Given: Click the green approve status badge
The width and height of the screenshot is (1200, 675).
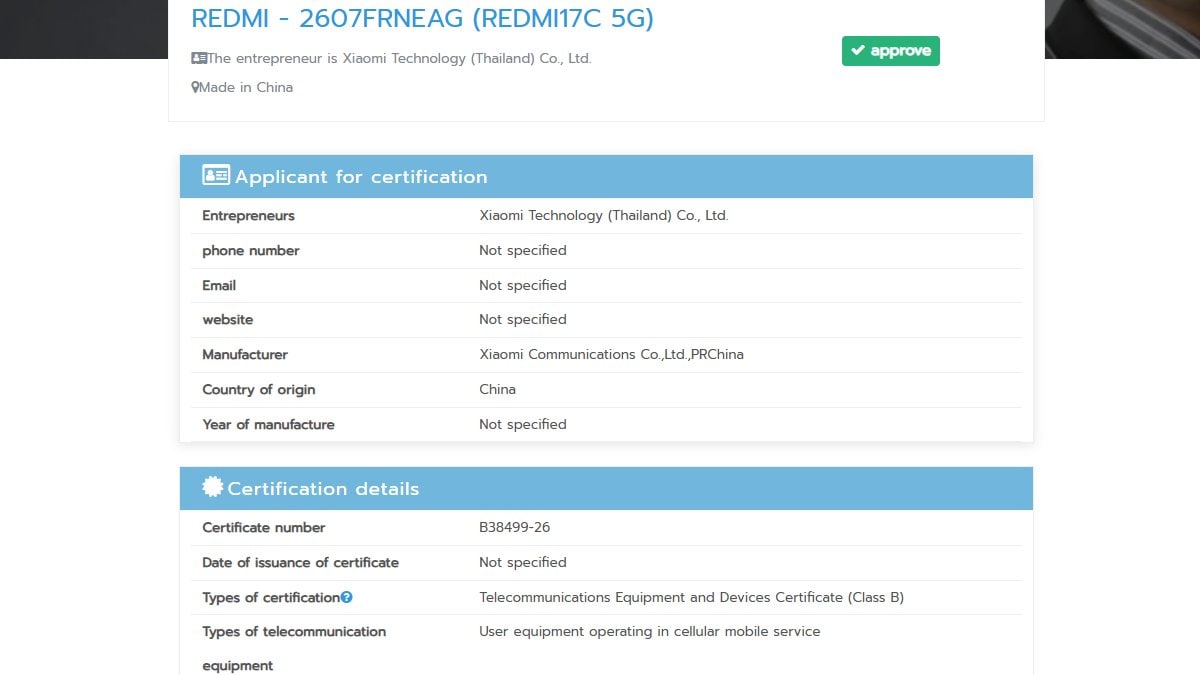Looking at the screenshot, I should pos(890,51).
